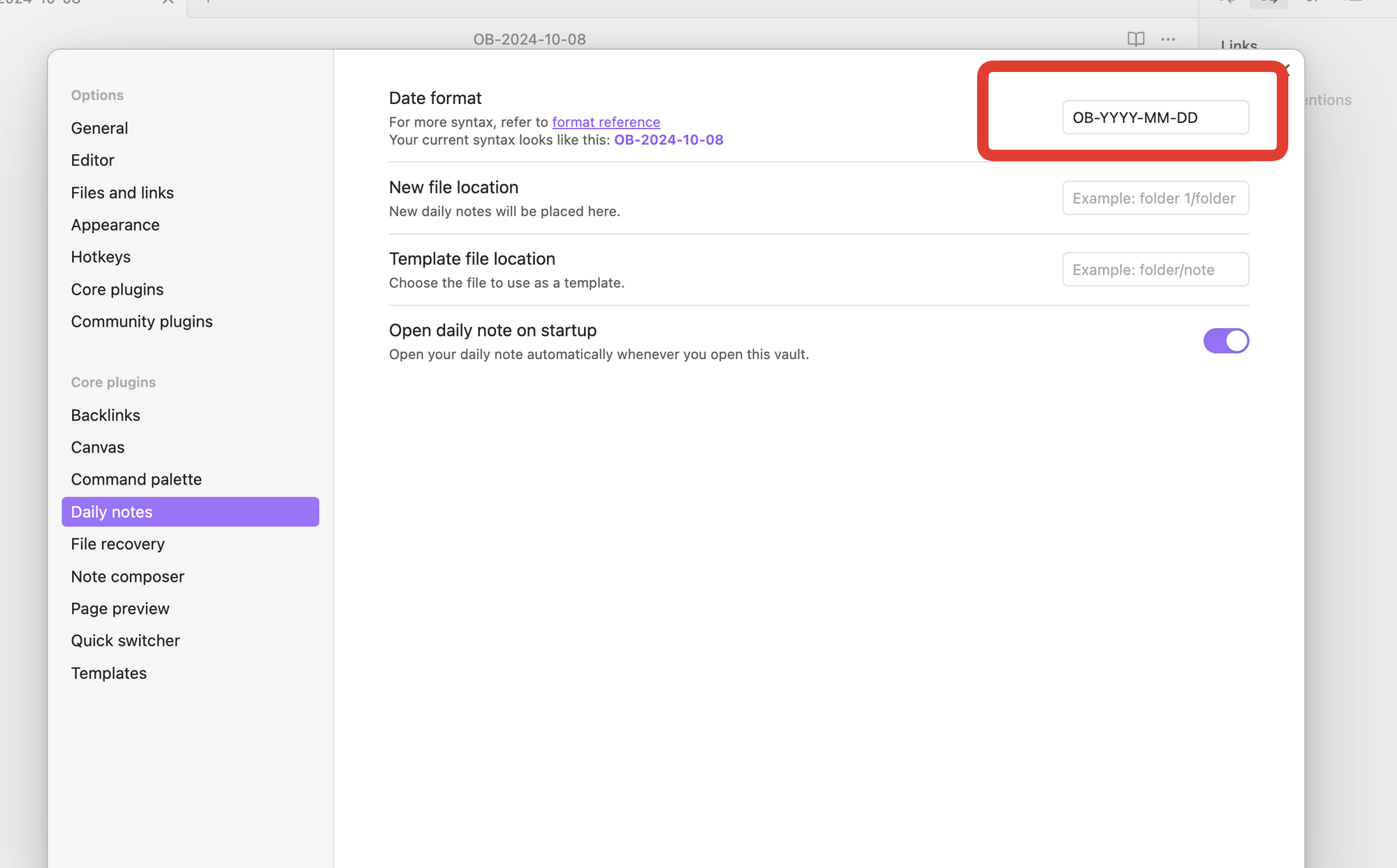This screenshot has height=868, width=1397.
Task: Click the New file location field
Action: (x=1155, y=198)
